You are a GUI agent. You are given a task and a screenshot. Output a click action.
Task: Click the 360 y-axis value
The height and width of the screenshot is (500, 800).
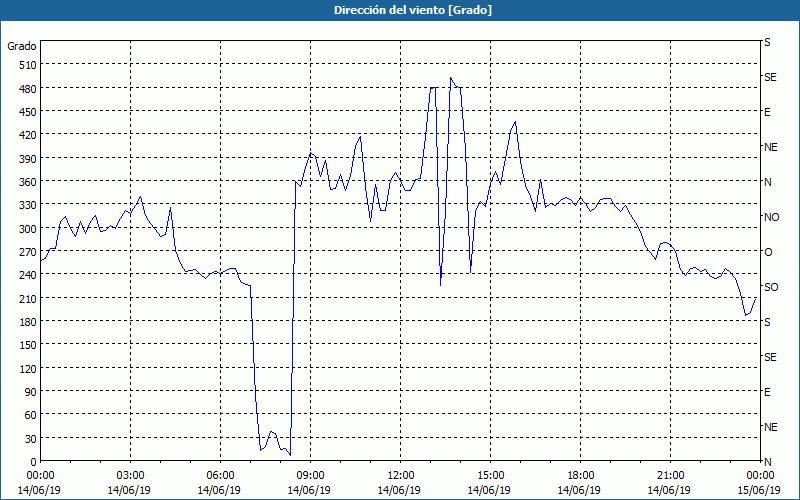[28, 182]
